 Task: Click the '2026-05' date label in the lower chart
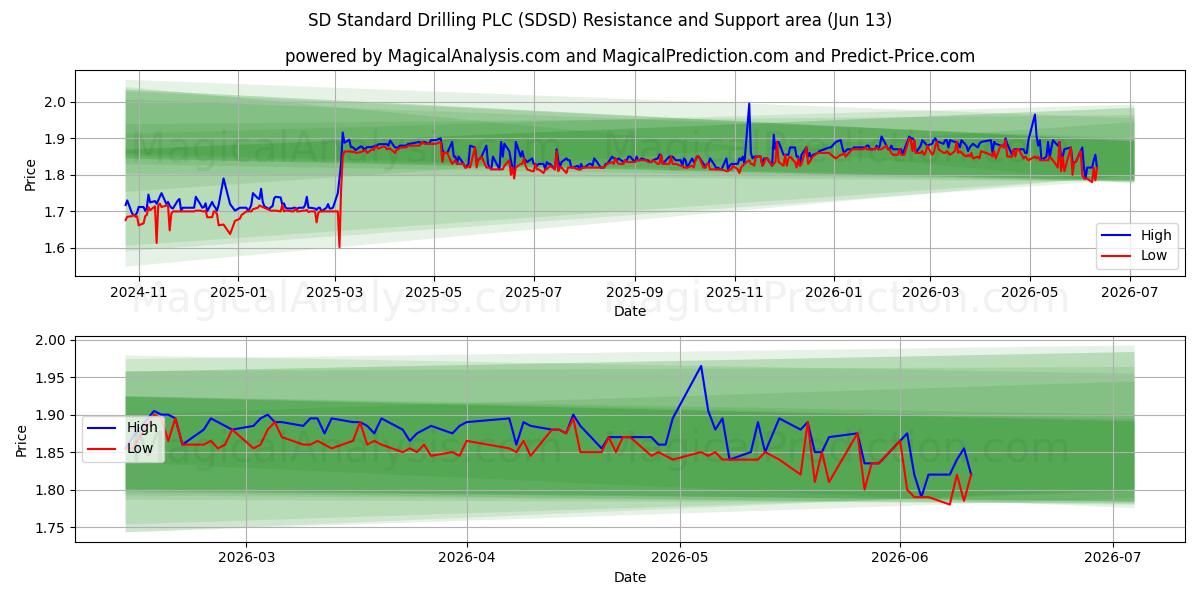[680, 558]
